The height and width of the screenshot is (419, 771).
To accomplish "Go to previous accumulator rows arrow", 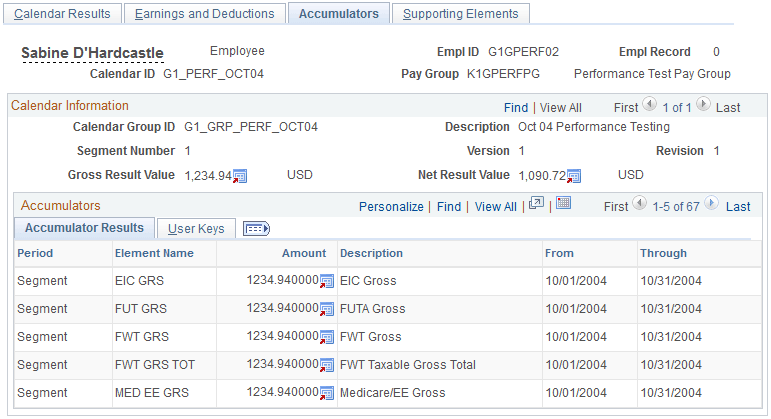I will [639, 203].
